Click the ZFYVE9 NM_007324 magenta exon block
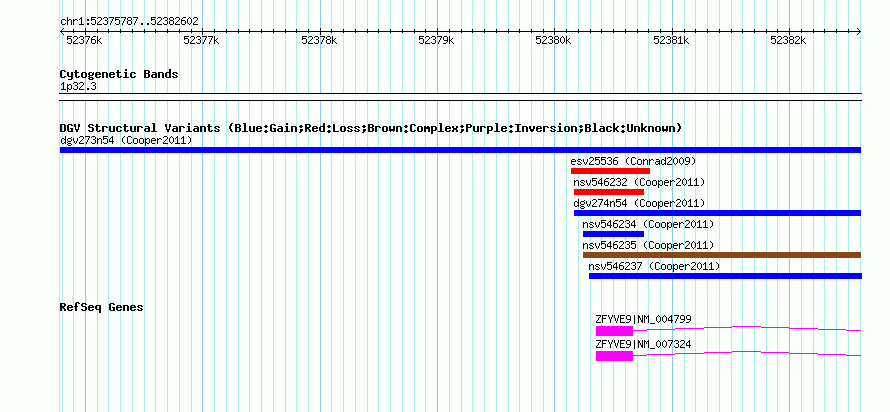The image size is (890, 412). pos(614,356)
